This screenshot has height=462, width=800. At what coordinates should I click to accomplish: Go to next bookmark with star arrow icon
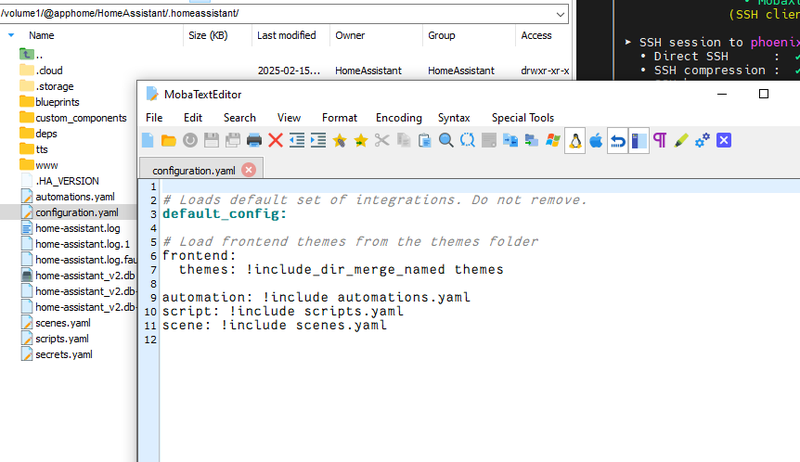click(x=361, y=140)
